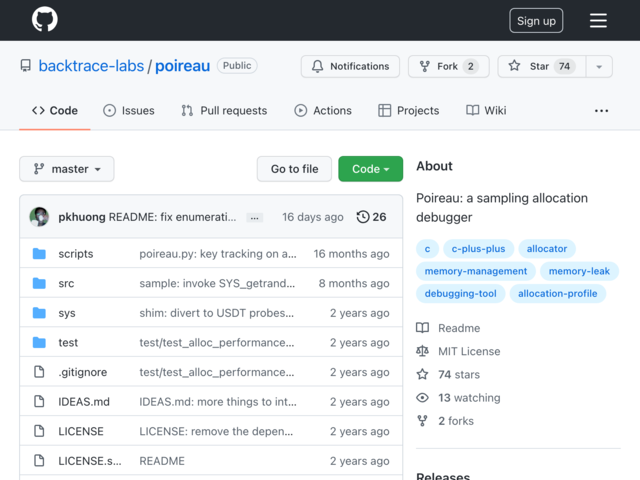Click the scales icon beside MIT License

point(422,351)
